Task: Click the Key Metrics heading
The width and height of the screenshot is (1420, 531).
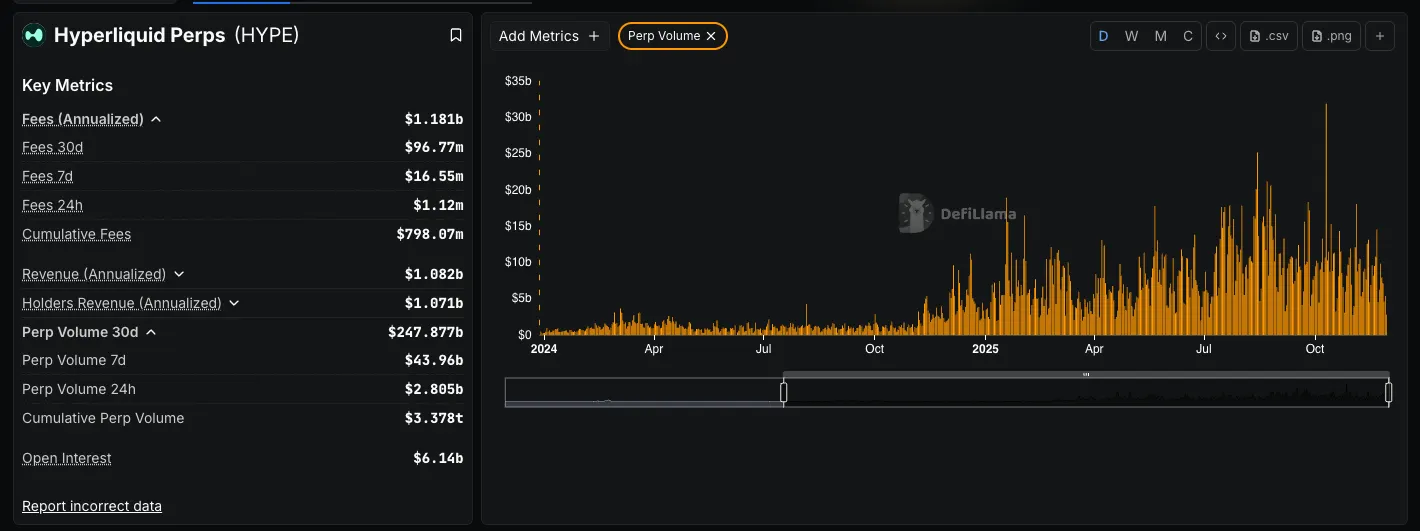Action: coord(67,85)
